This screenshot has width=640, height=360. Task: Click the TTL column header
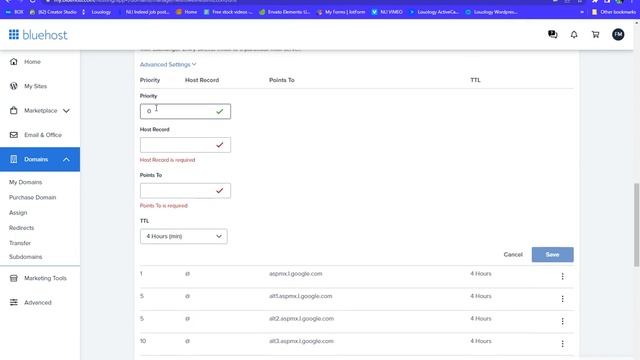tap(475, 80)
